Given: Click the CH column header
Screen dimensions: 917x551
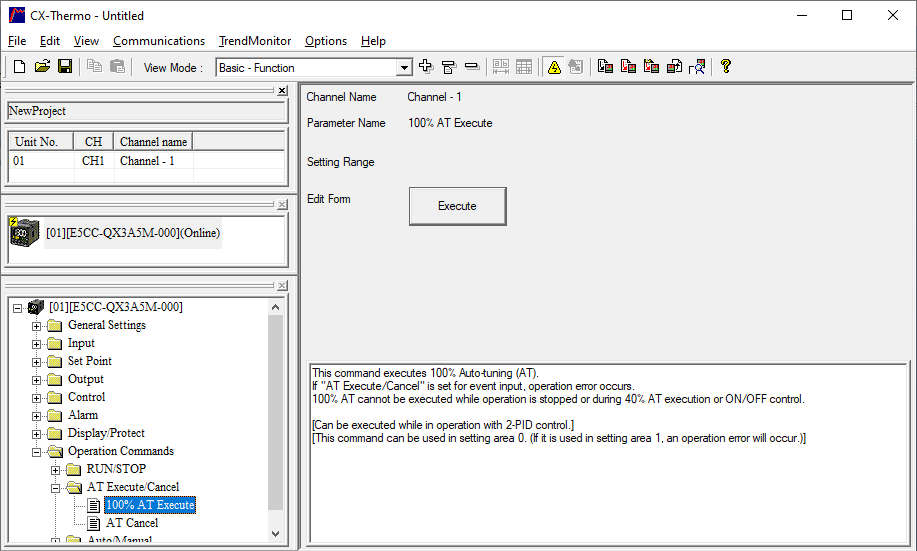Looking at the screenshot, I should coord(93,142).
